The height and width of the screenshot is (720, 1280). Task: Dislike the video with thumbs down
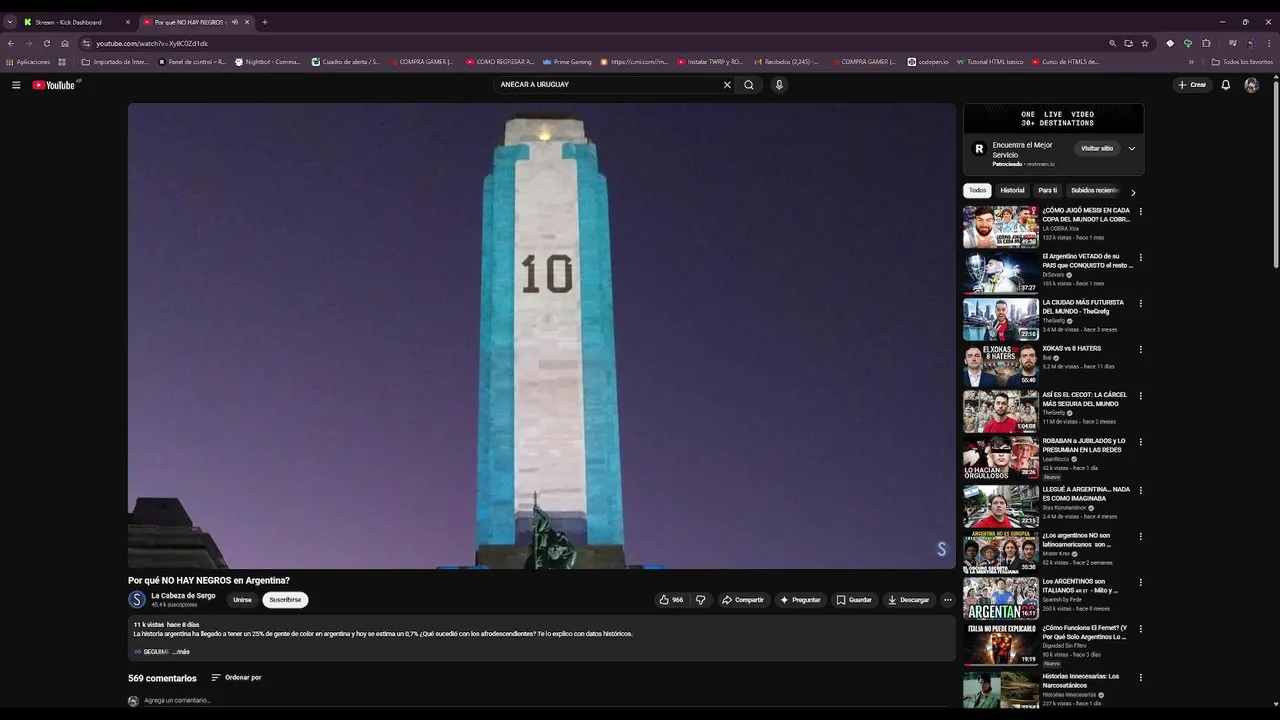coord(700,600)
